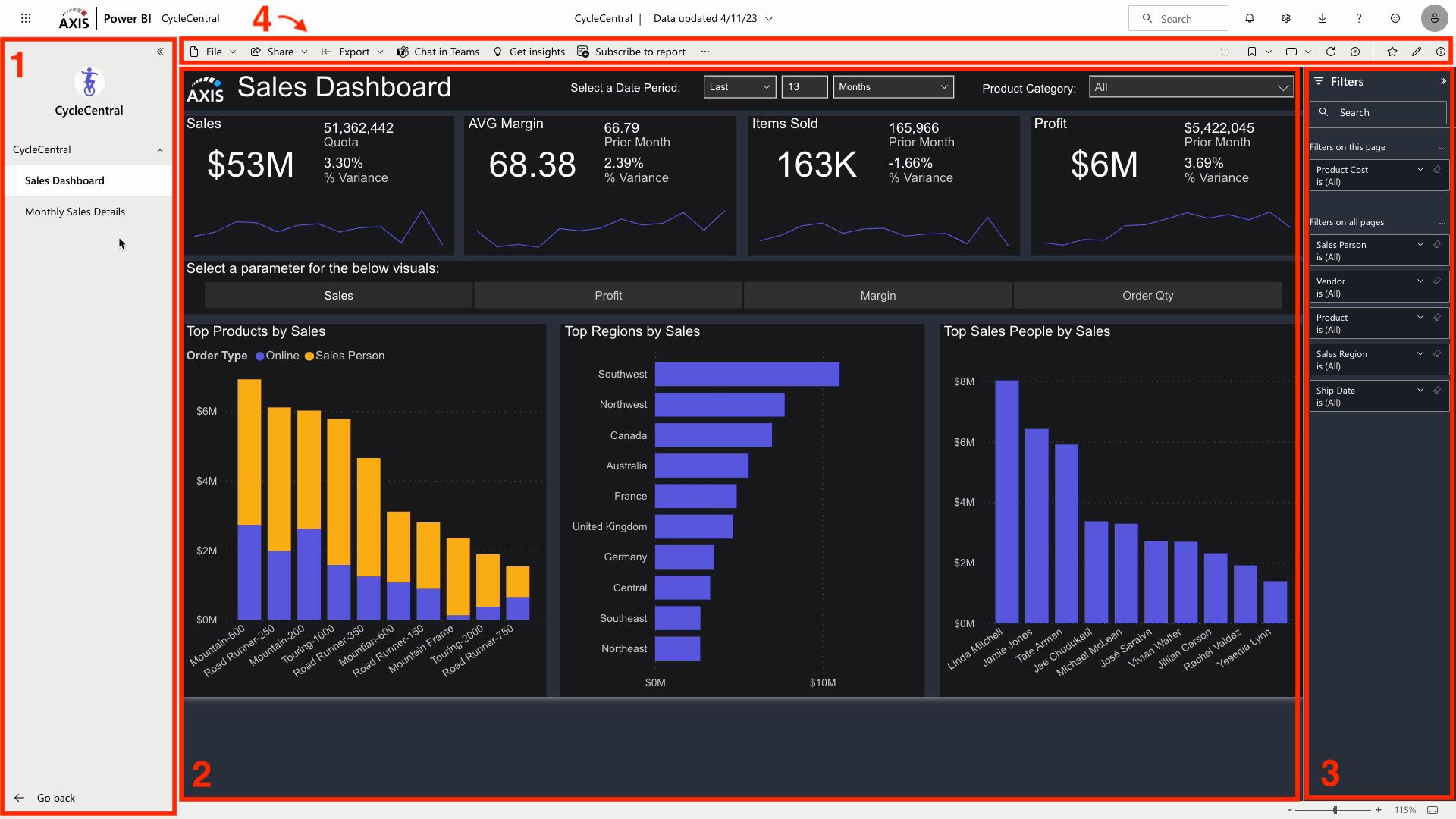Viewport: 1456px width, 819px height.
Task: Refresh visuals with the refresh icon
Action: tap(1331, 52)
